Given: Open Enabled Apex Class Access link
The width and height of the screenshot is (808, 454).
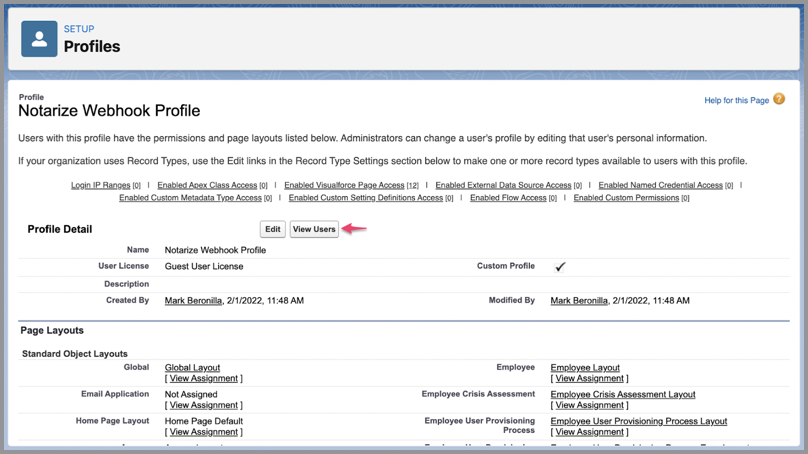Looking at the screenshot, I should (x=207, y=185).
